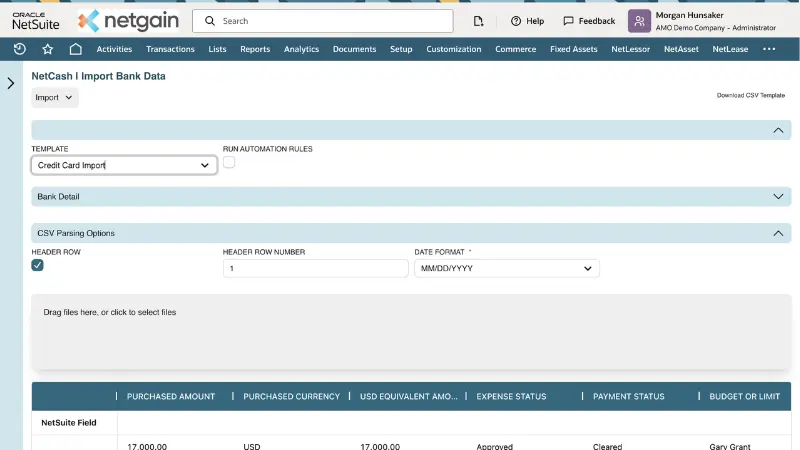This screenshot has height=450, width=800.
Task: Click the Purchased Currency column header
Action: [291, 396]
